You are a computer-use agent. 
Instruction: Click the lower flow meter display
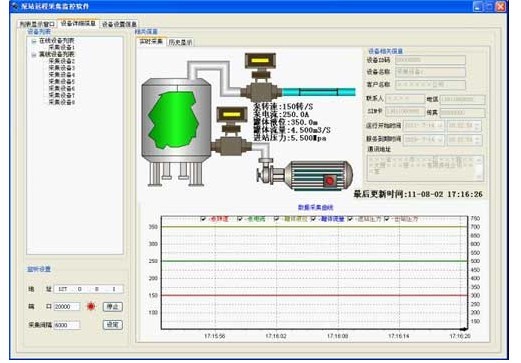click(232, 115)
